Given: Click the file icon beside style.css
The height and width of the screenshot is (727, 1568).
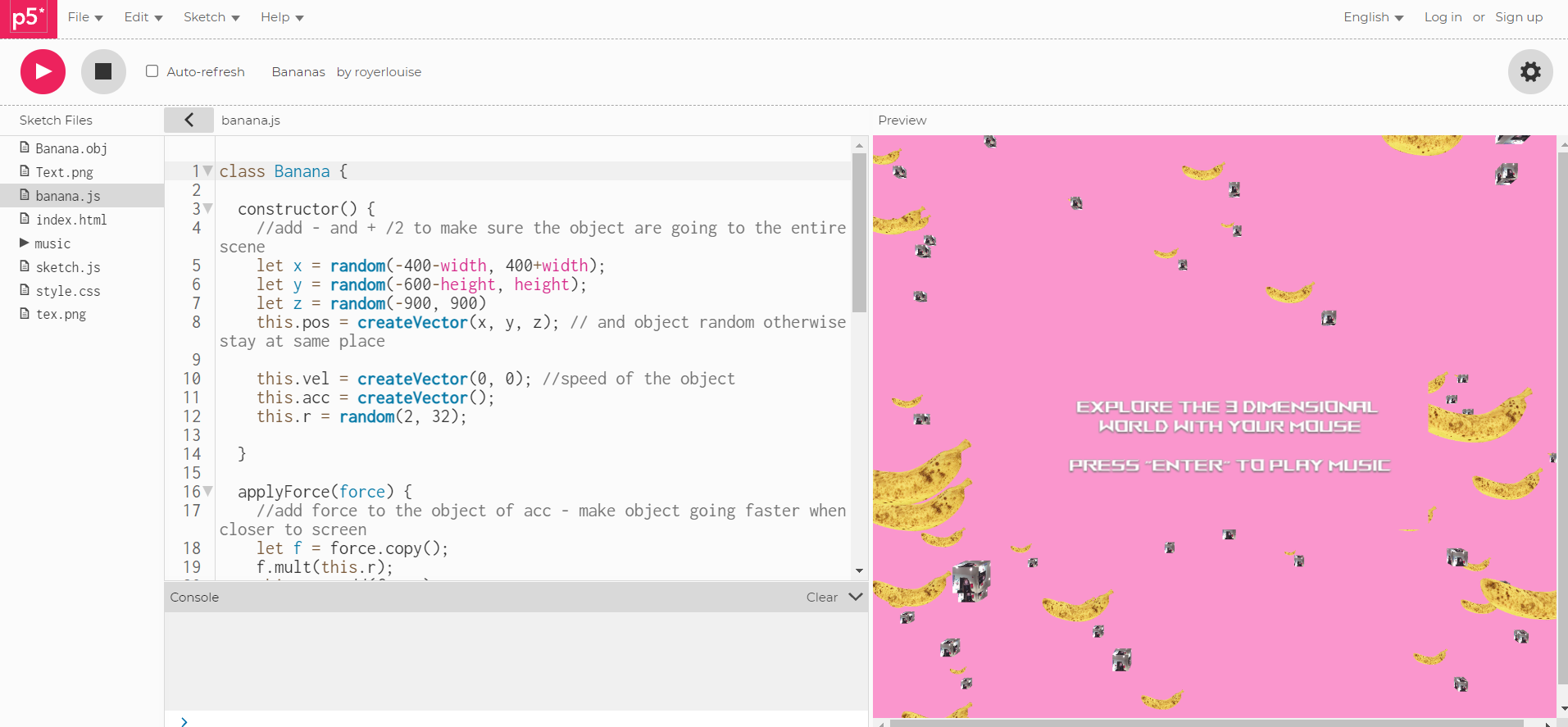Looking at the screenshot, I should 25,290.
